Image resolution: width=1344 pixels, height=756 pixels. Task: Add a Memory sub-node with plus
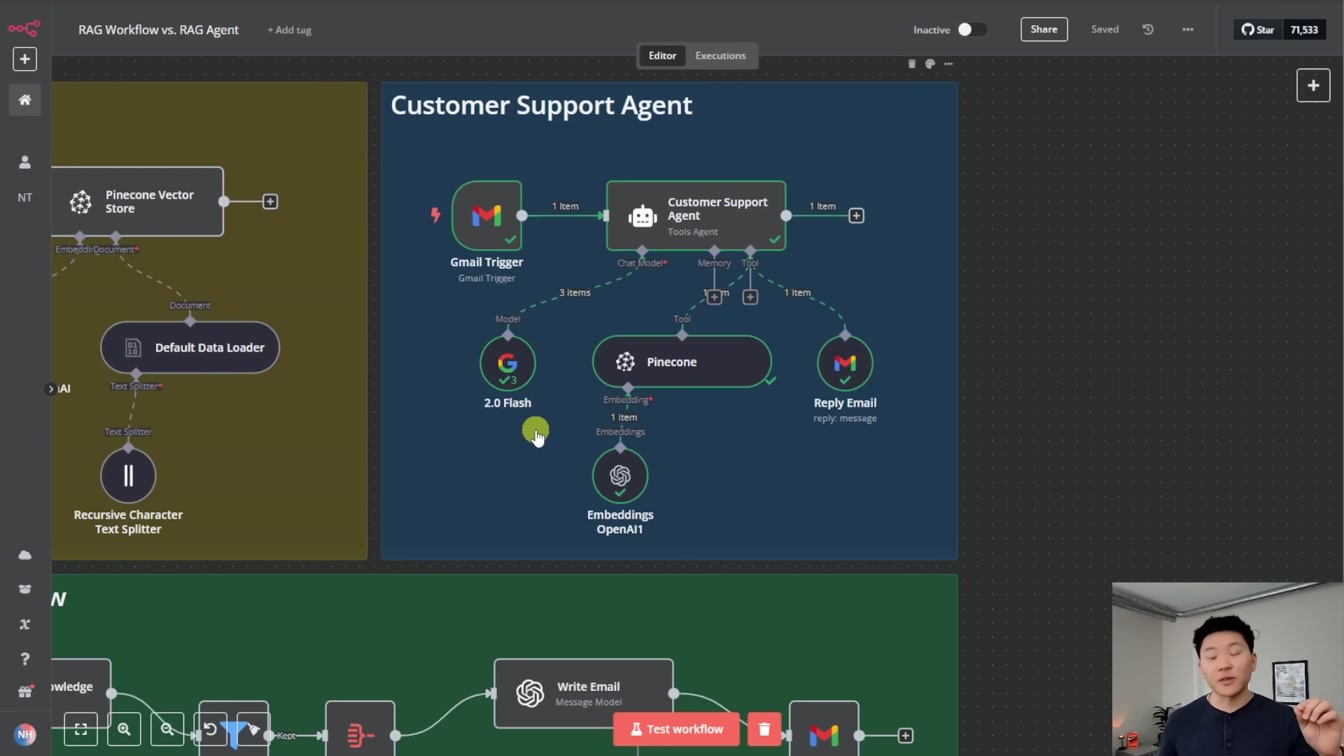(x=714, y=297)
